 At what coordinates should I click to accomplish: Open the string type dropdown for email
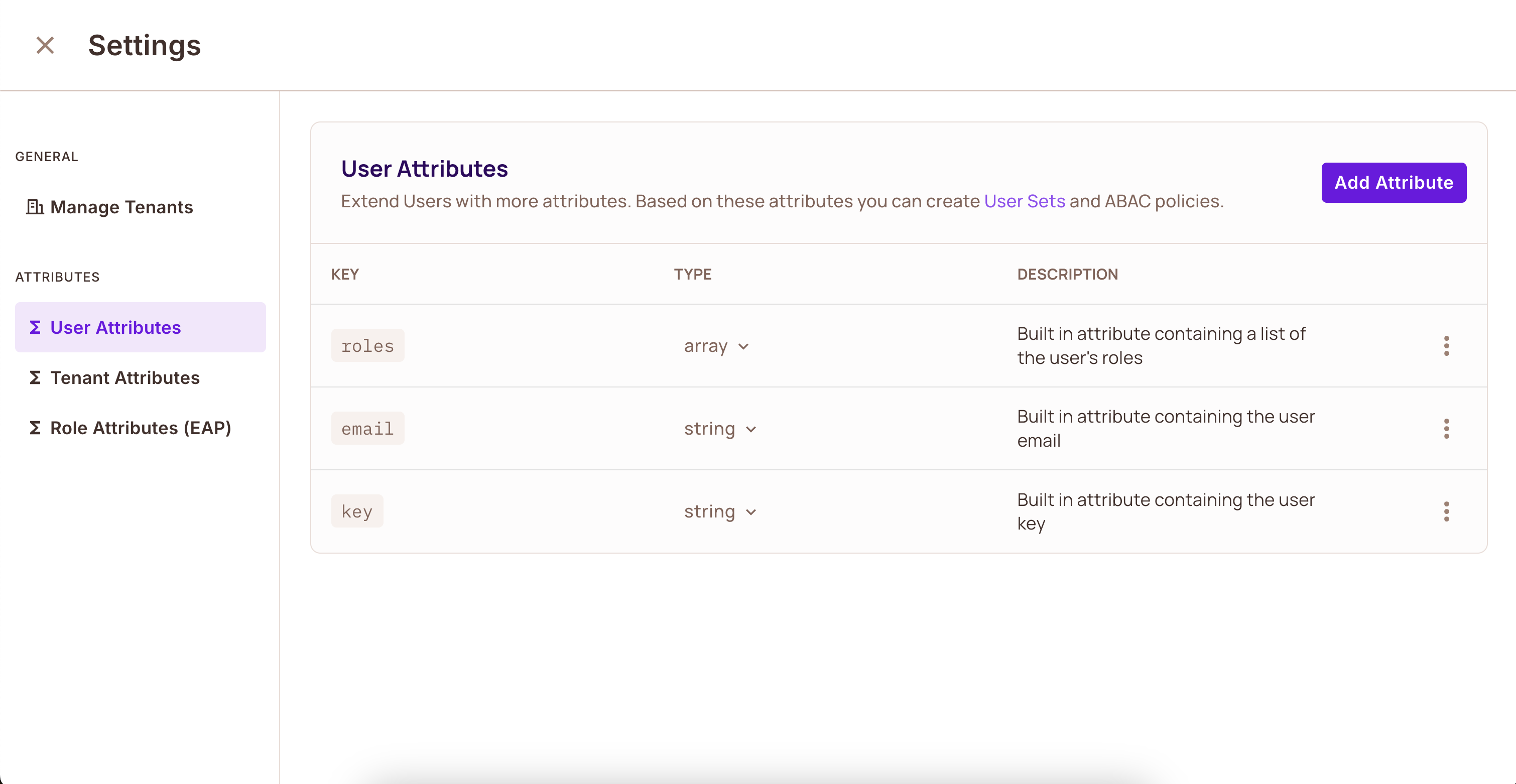(x=719, y=429)
